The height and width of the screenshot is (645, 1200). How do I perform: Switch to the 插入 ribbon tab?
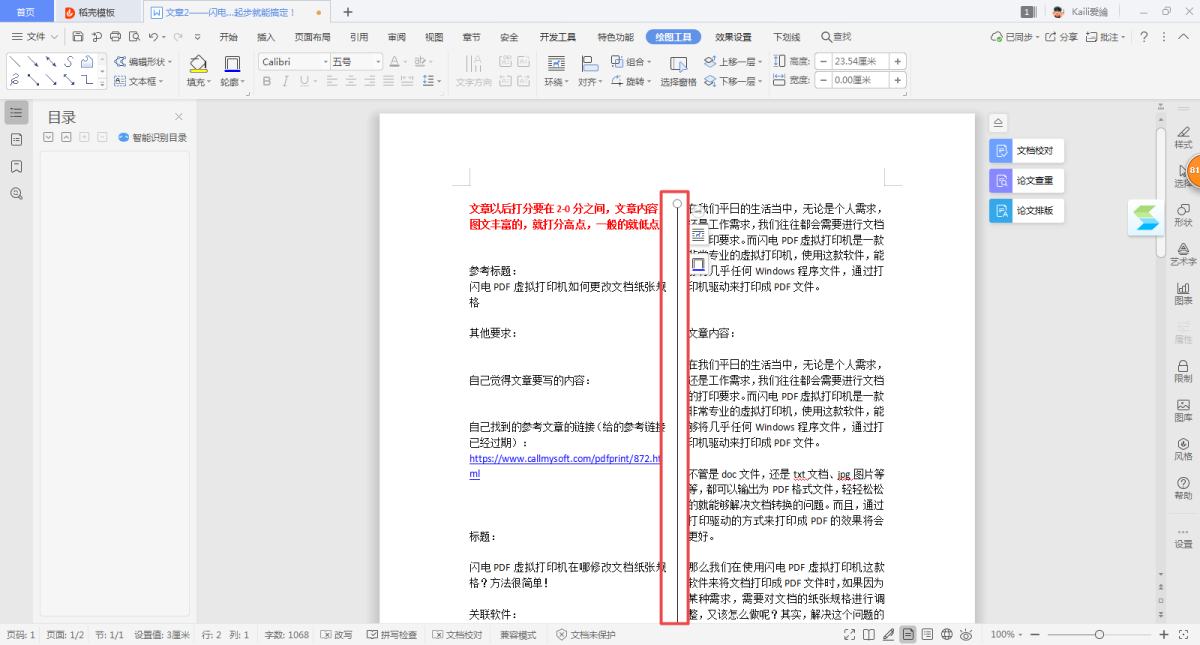(266, 37)
